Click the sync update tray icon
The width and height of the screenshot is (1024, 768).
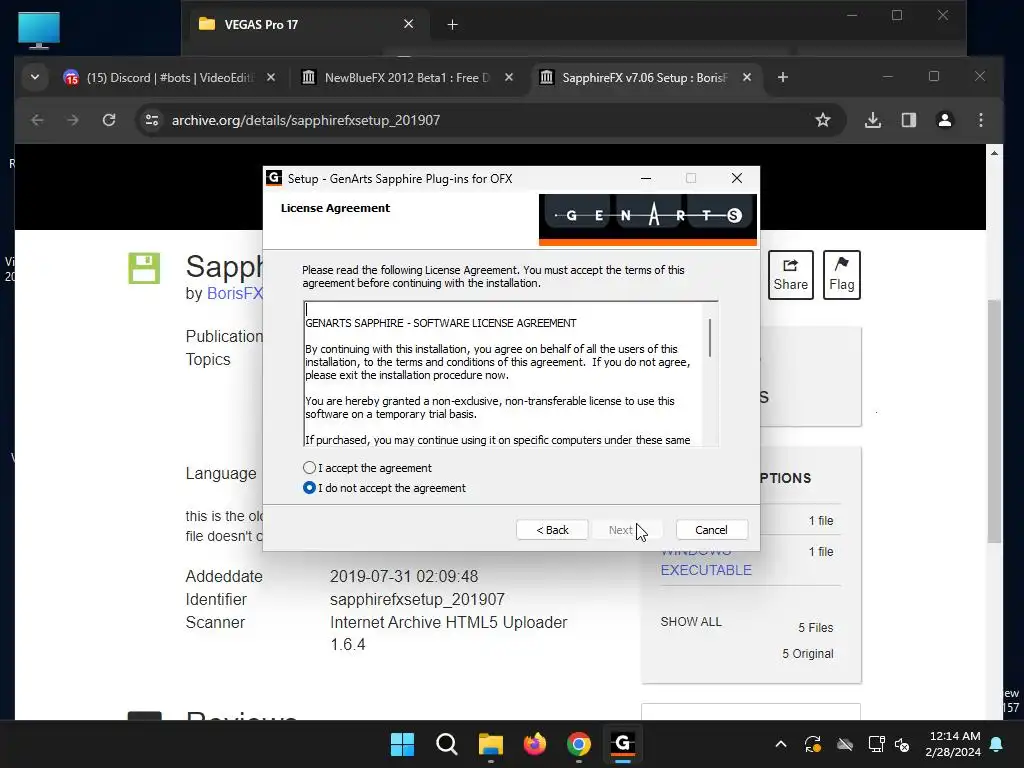click(812, 744)
